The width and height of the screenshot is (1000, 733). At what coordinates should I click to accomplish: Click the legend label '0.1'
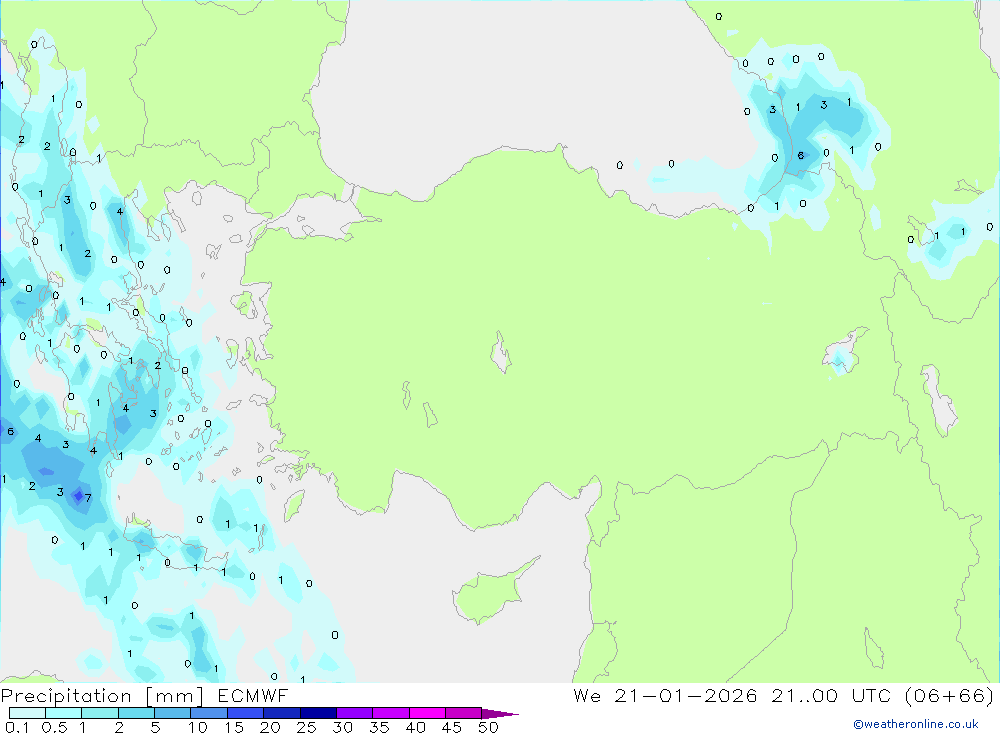pyautogui.click(x=17, y=727)
